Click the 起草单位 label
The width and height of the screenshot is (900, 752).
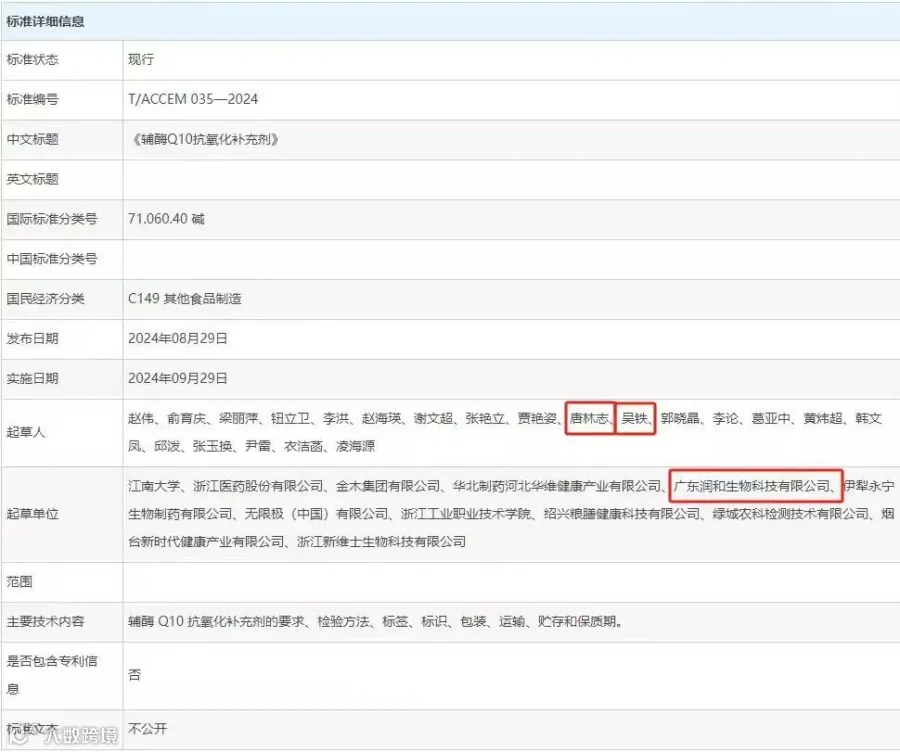(x=32, y=514)
